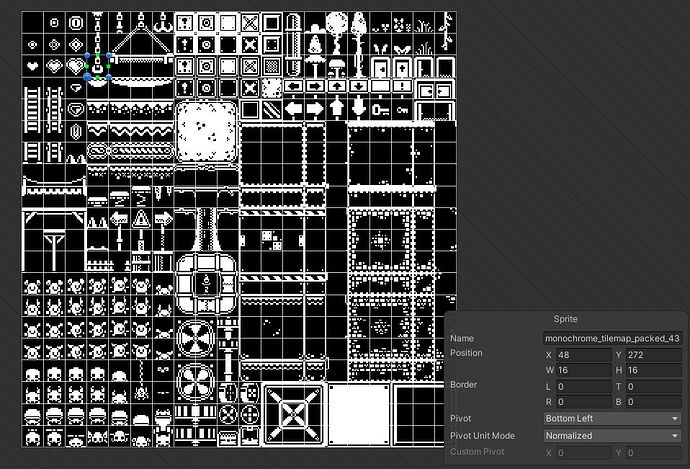This screenshot has height=469, width=690.
Task: Click the height H field
Action: 654,370
